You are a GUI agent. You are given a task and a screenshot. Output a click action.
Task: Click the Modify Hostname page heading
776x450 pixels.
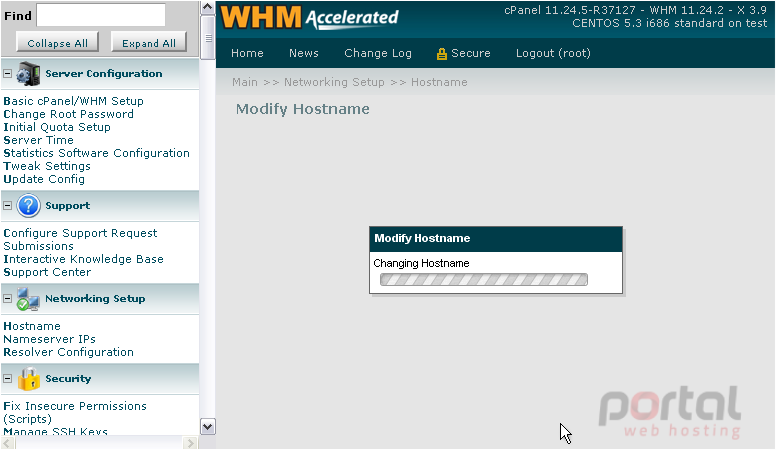point(302,109)
